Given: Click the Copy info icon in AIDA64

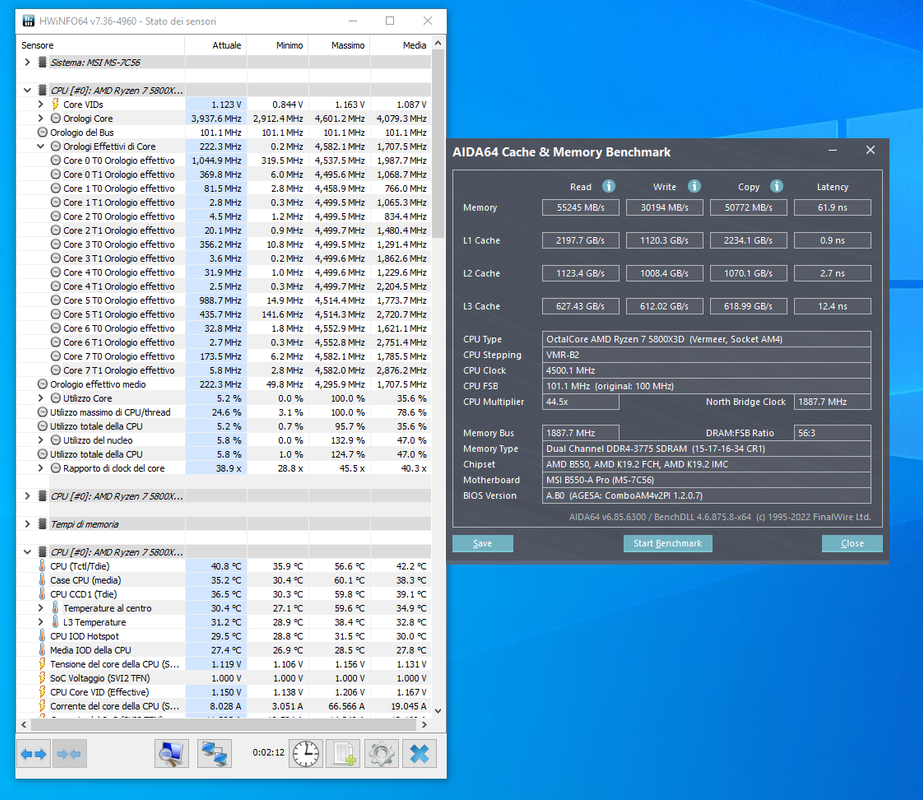Looking at the screenshot, I should coord(777,186).
